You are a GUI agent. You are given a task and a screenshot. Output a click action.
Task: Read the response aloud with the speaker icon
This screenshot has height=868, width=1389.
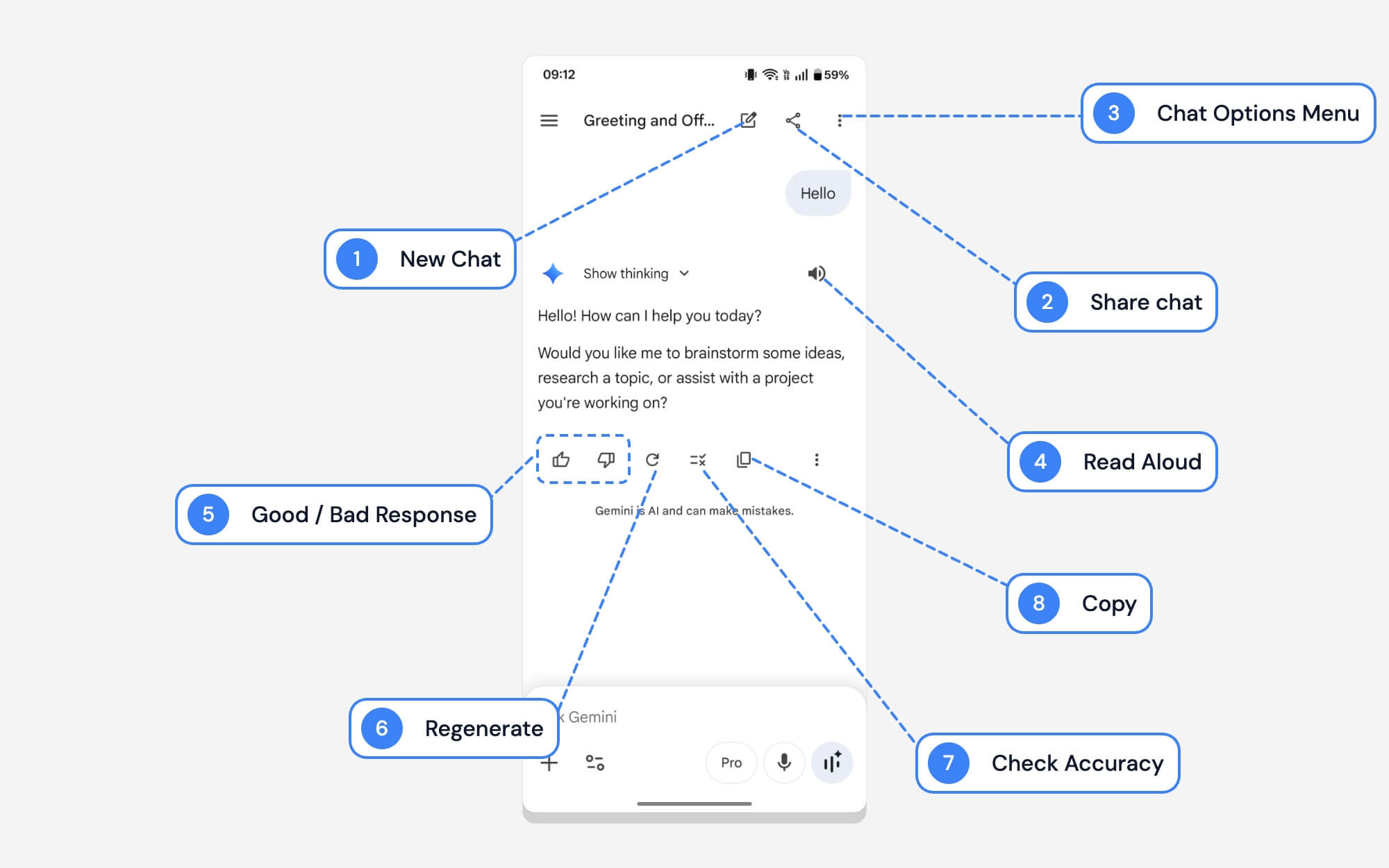point(816,273)
